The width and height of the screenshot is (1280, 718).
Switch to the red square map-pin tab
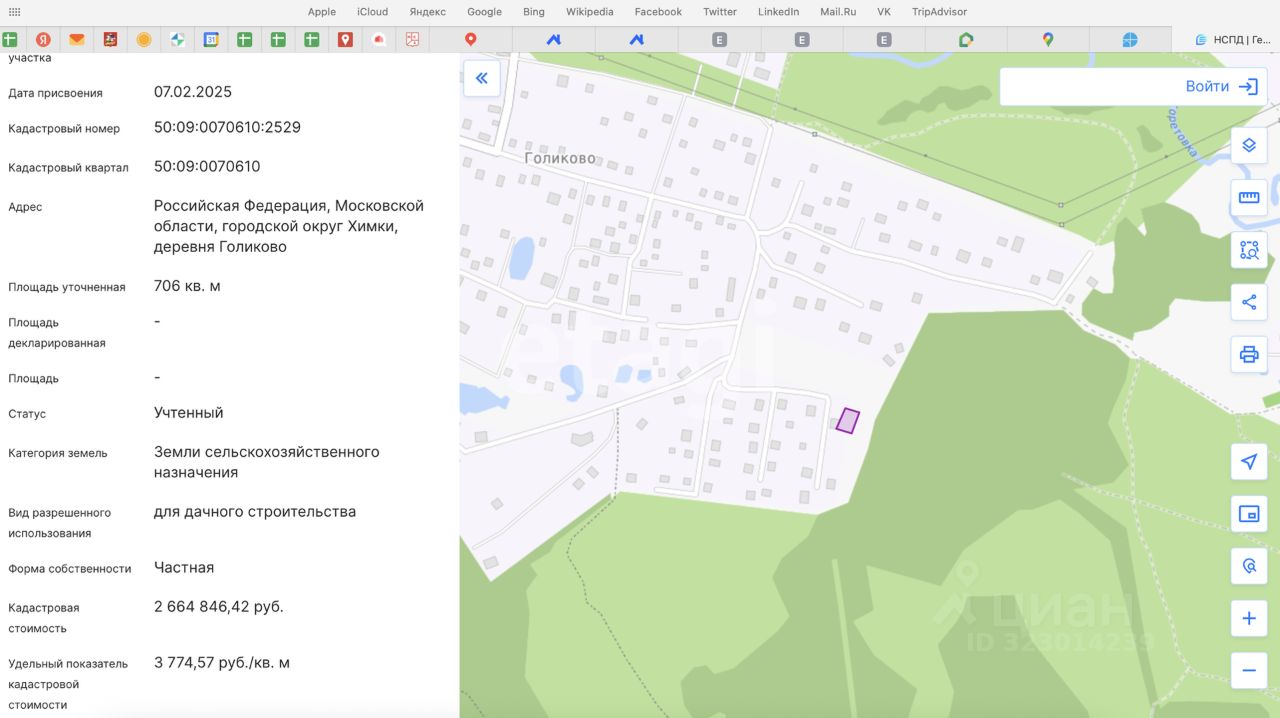pyautogui.click(x=345, y=40)
